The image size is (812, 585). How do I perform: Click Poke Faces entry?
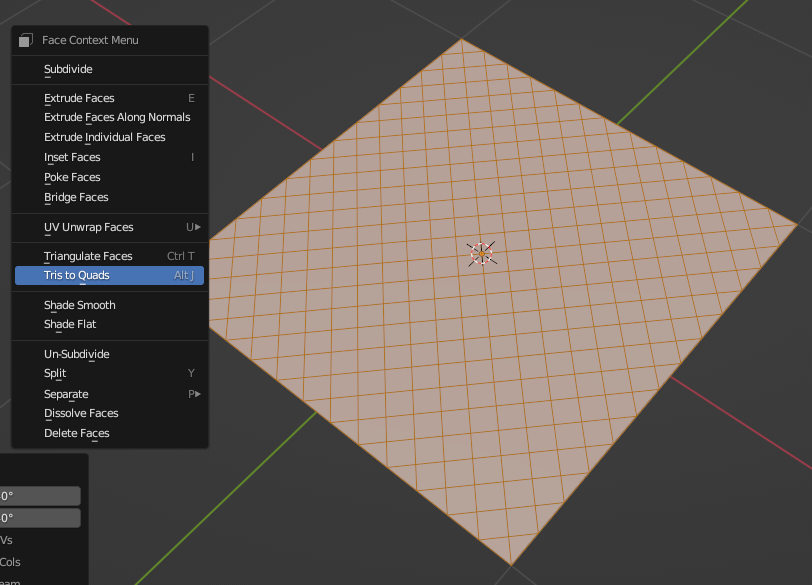(109, 177)
